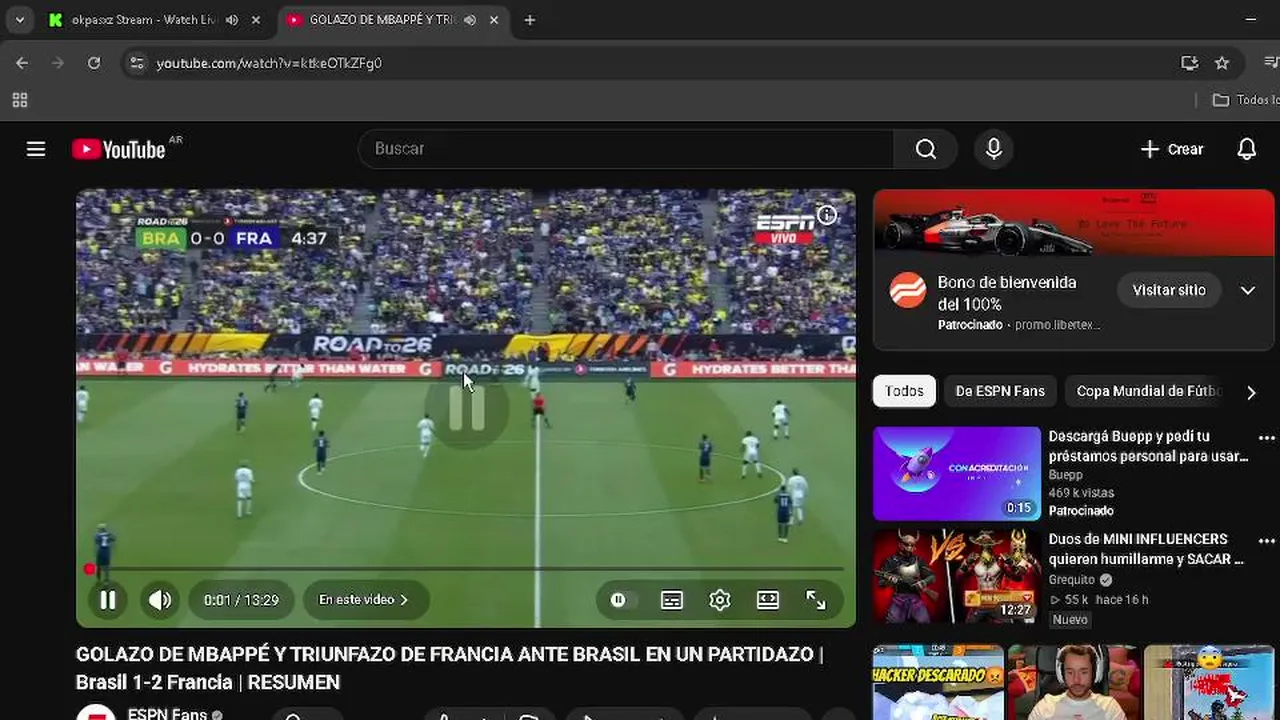Reload the page

coord(94,63)
